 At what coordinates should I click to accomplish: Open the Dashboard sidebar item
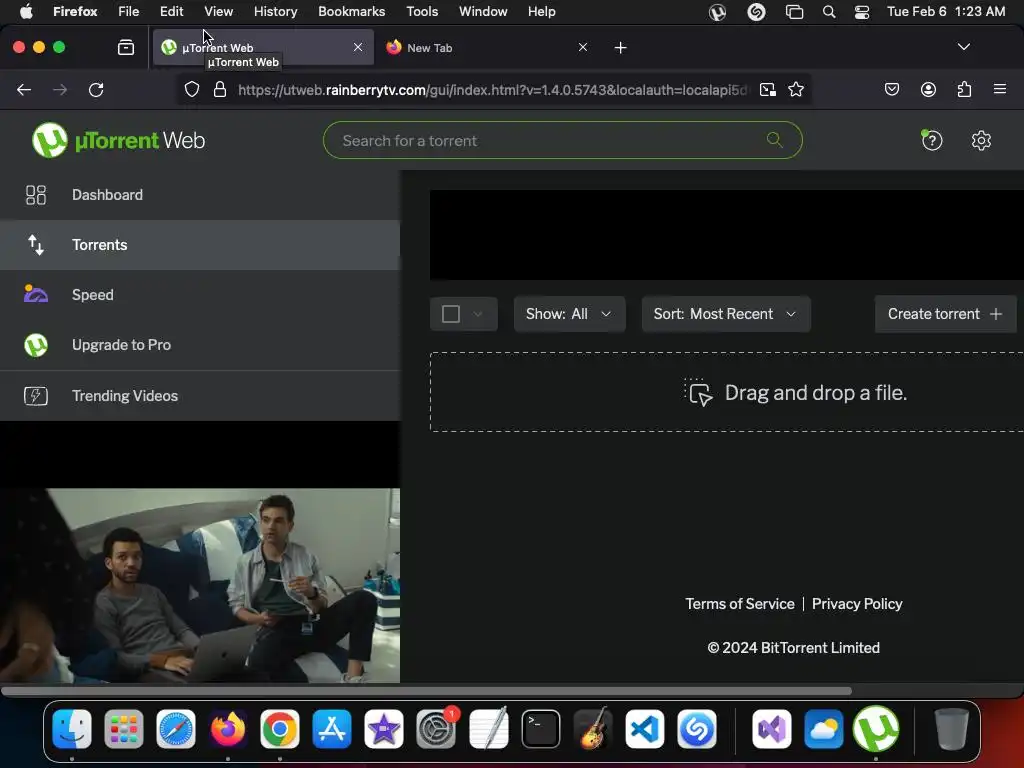point(200,195)
